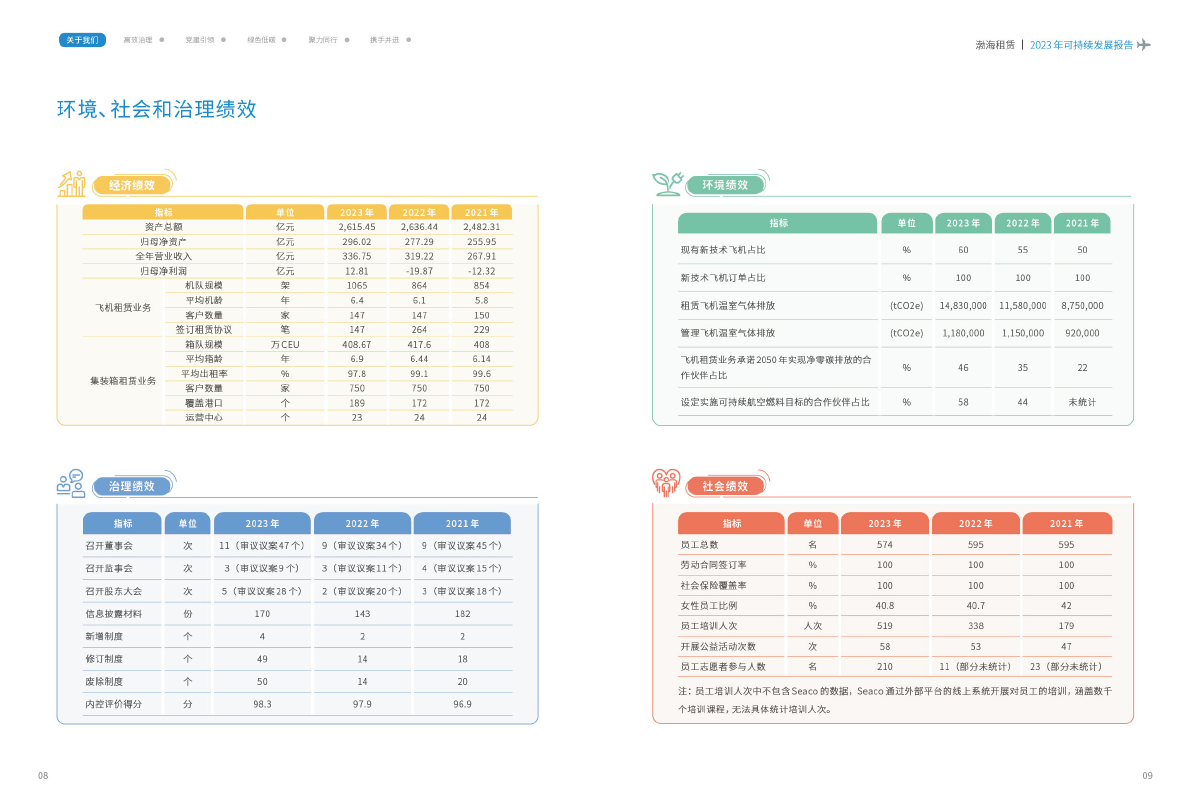Click the 2023年可持续发展报告 title text
This screenshot has height=809, width=1191.
coord(1081,45)
